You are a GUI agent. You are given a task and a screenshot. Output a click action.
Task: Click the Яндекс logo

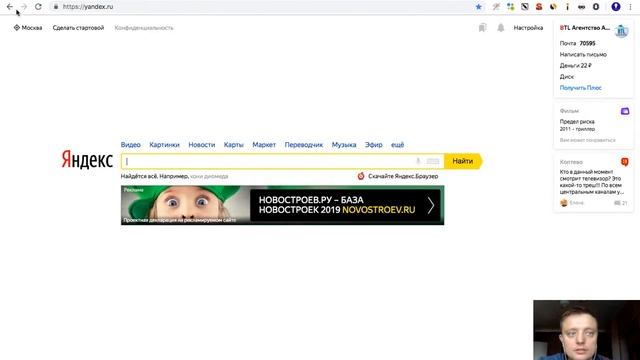click(x=87, y=160)
